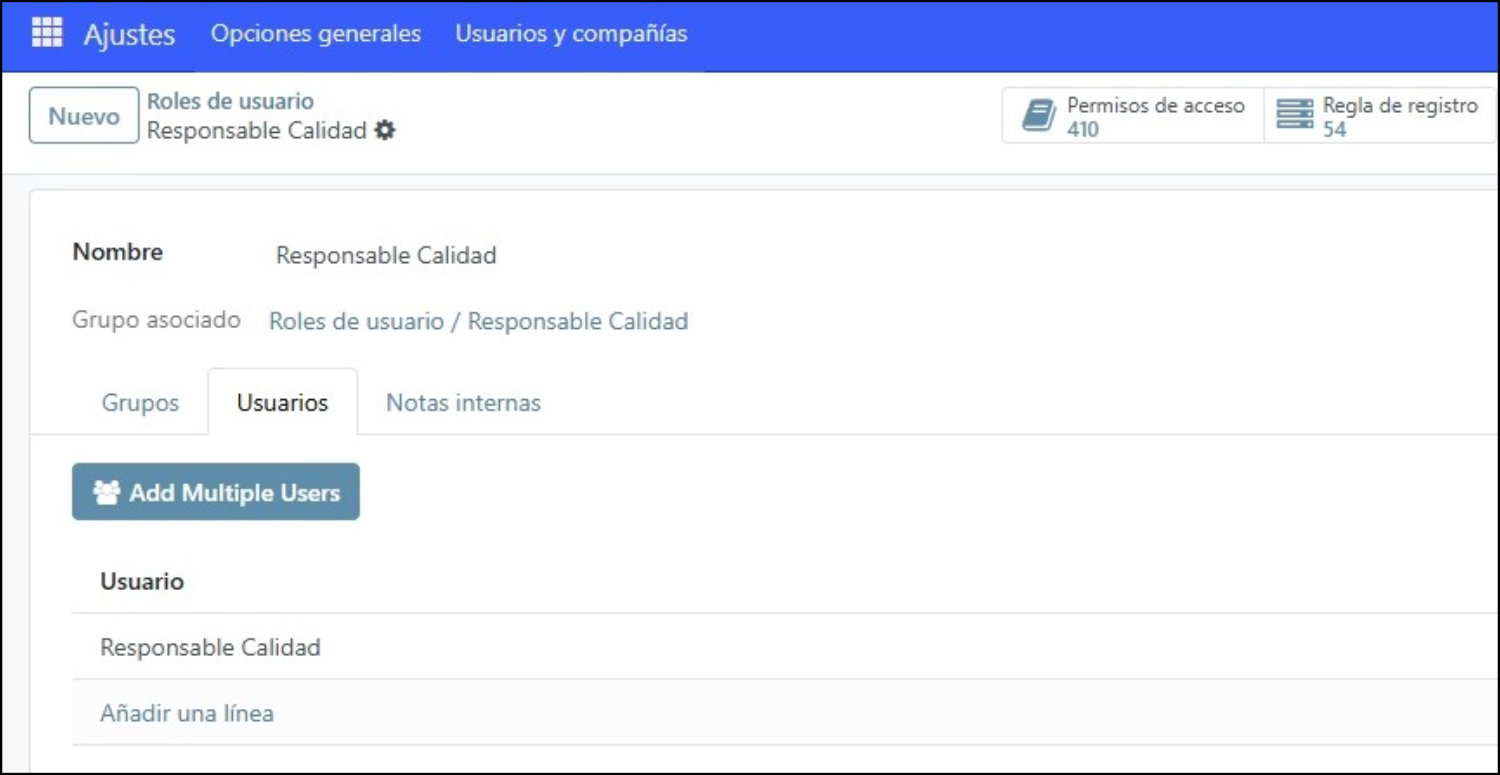
Task: Click the Permisos de acceso book icon
Action: (x=1039, y=116)
